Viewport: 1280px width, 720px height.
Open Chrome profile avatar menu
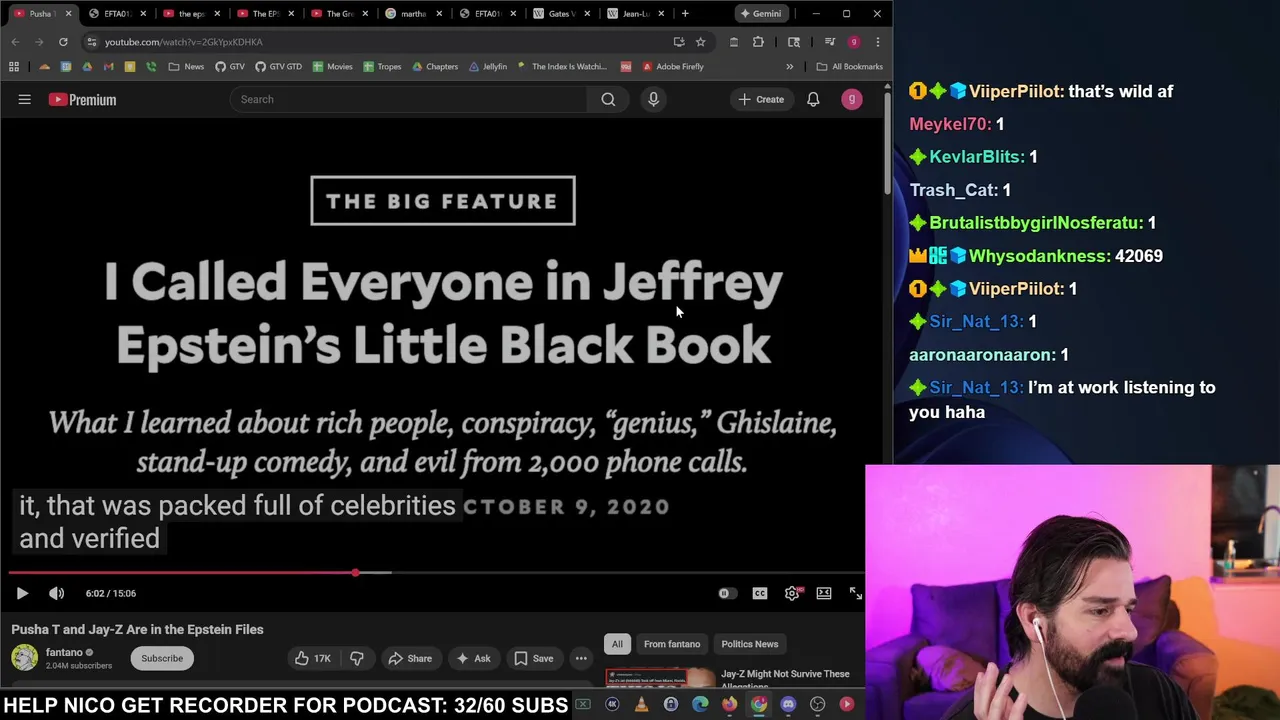pos(853,42)
